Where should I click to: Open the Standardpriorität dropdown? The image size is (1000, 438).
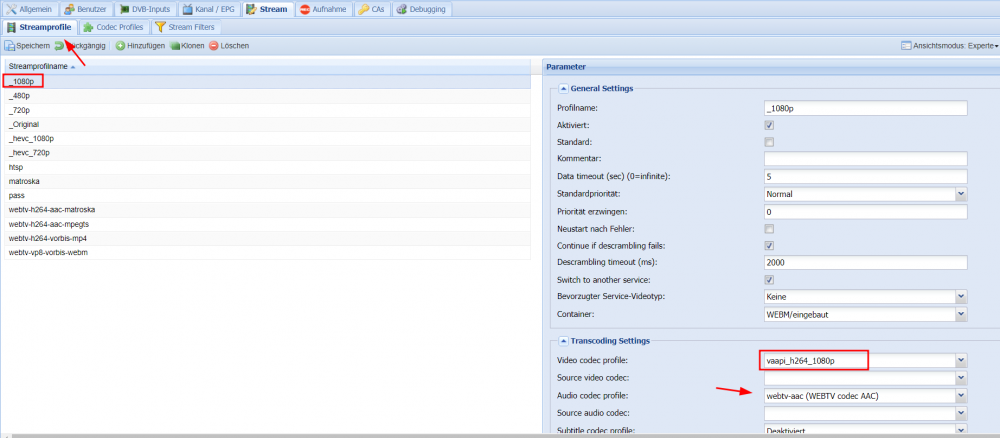coord(961,193)
